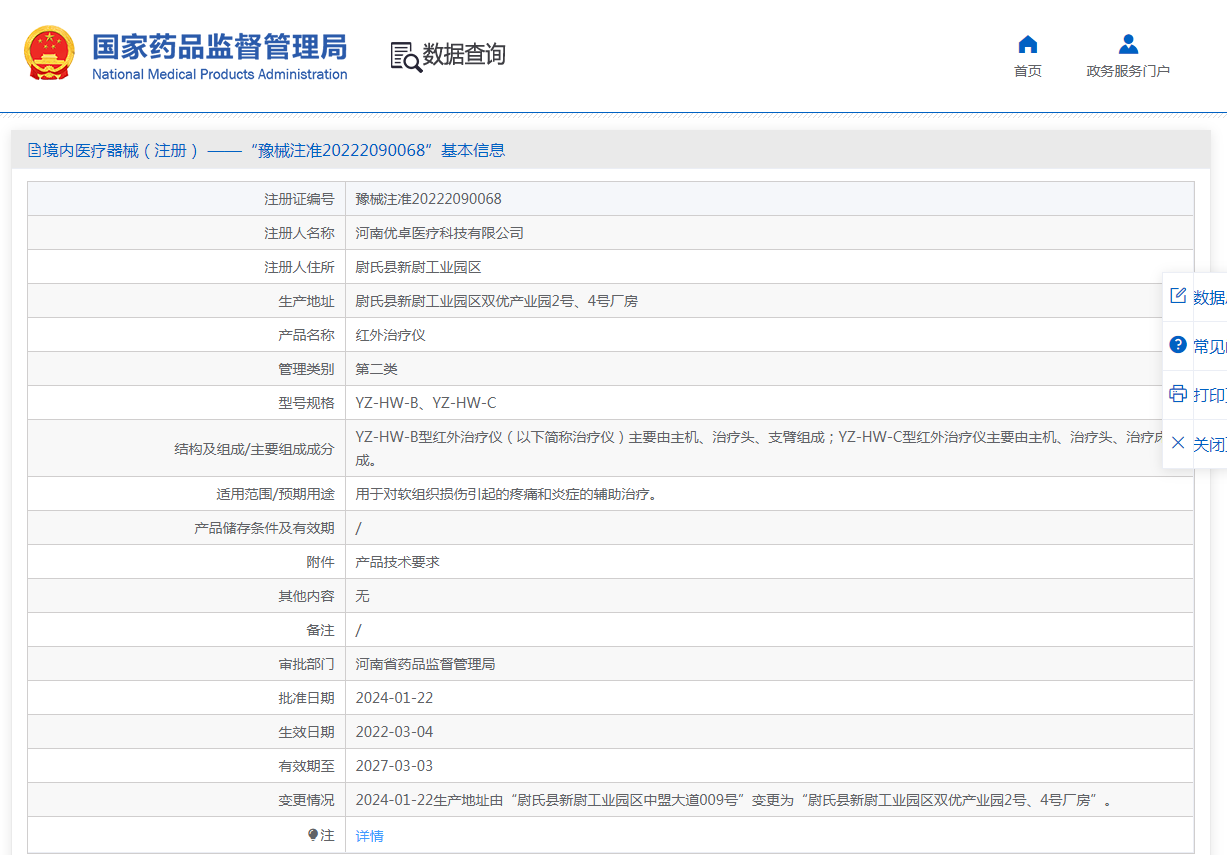Open the home page house icon
1227x855 pixels.
tap(1027, 44)
